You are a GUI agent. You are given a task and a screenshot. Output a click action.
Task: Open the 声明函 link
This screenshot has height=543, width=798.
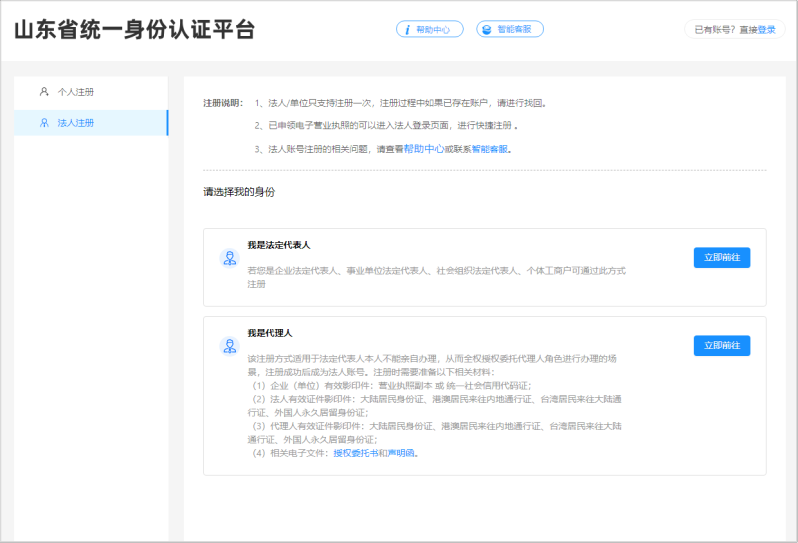401,453
